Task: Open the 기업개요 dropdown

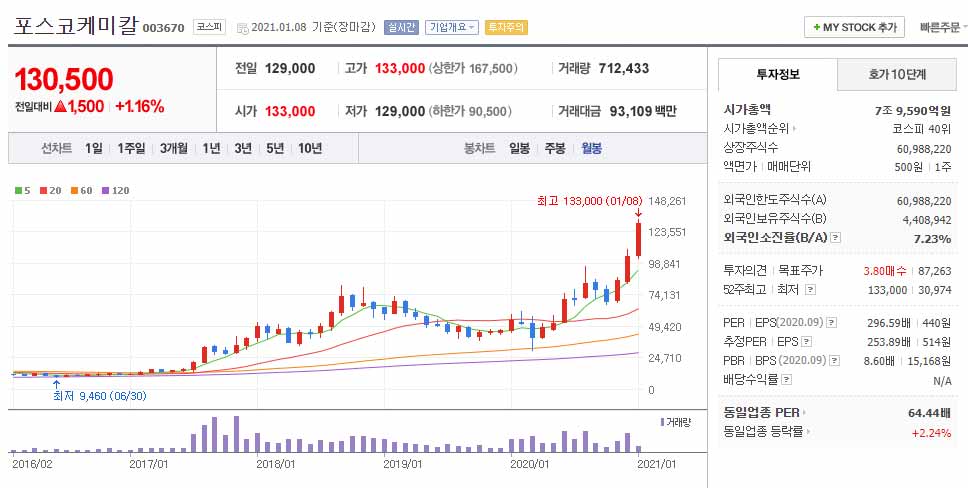Action: click(x=452, y=27)
